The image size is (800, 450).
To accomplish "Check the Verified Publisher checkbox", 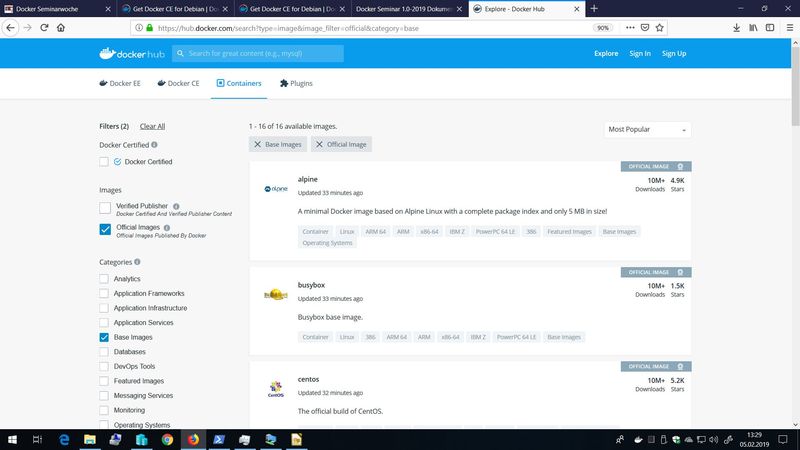I will click(x=105, y=208).
